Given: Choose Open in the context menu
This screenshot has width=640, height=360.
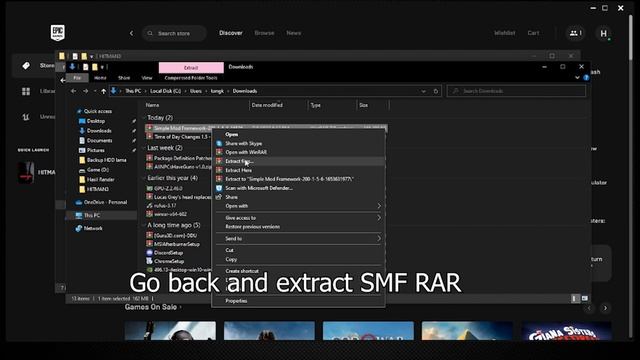Looking at the screenshot, I should tap(299, 135).
